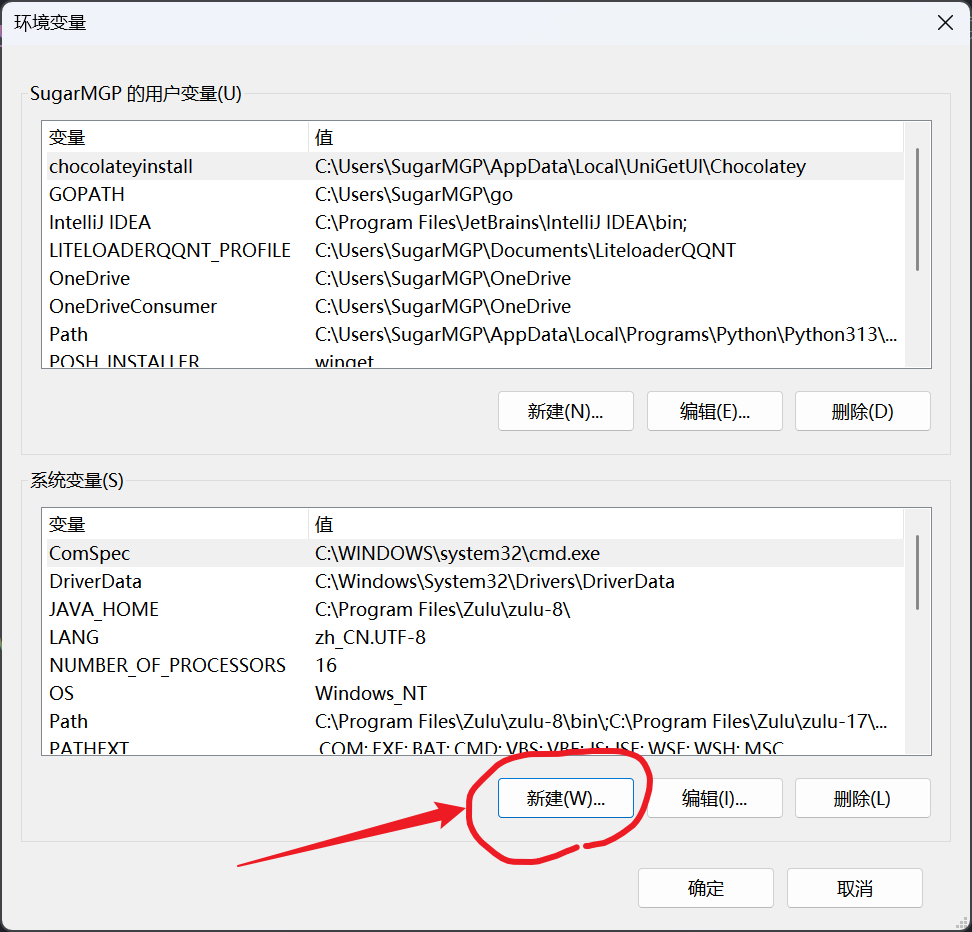Image resolution: width=972 pixels, height=932 pixels.
Task: Select the system Path variable with Zulu
Action: point(69,721)
